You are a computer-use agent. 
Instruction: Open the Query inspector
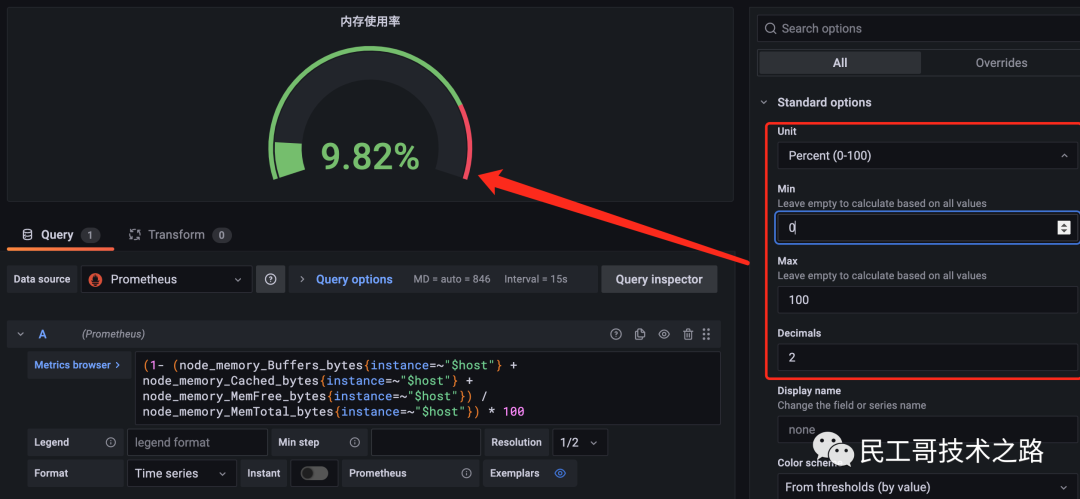click(x=659, y=279)
